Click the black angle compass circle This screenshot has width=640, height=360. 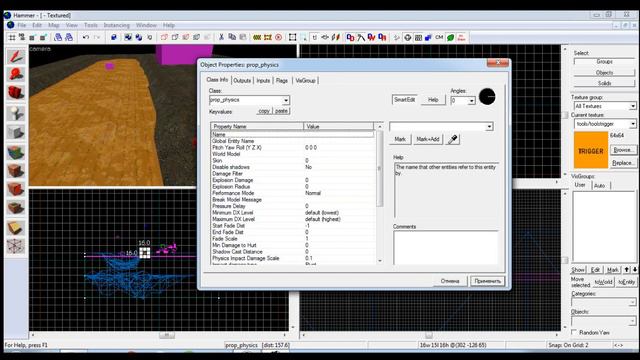pos(487,97)
